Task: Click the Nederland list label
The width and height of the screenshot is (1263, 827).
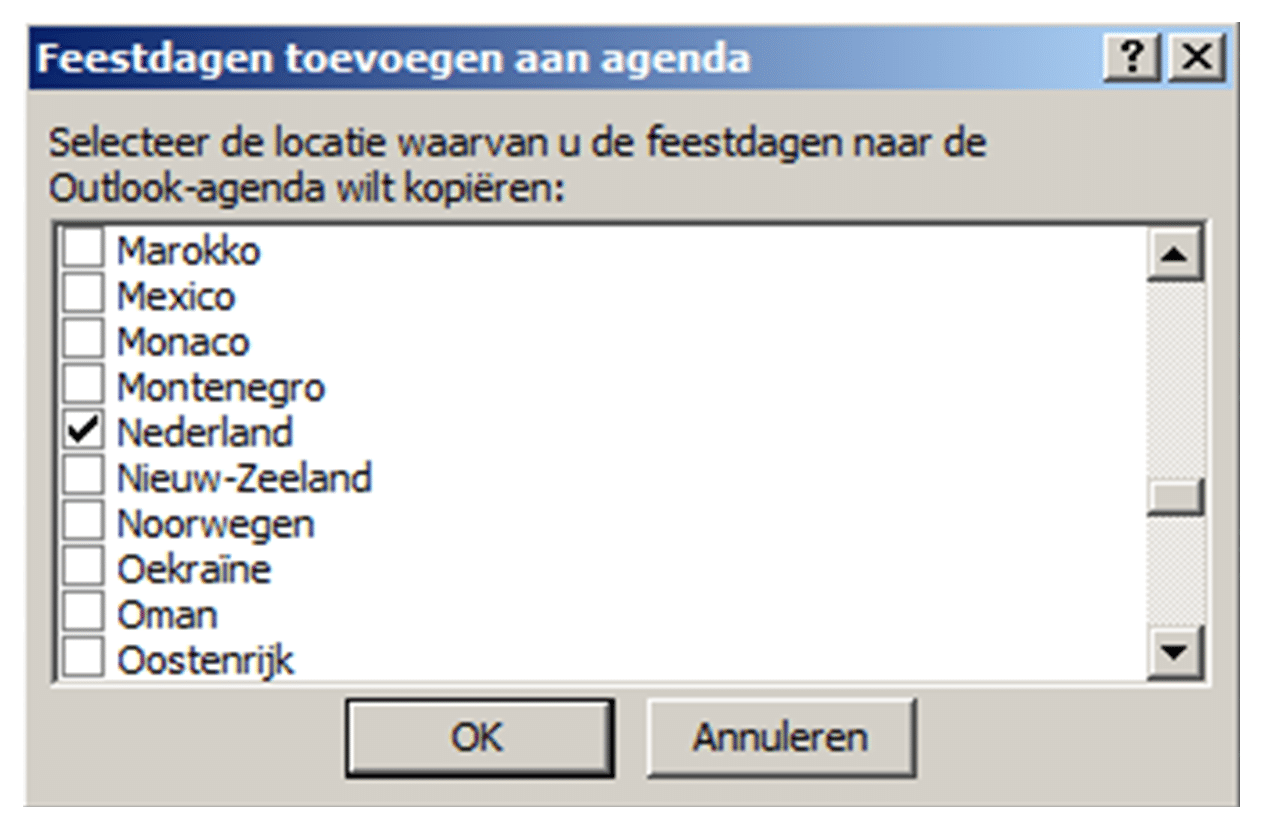Action: pyautogui.click(x=205, y=432)
